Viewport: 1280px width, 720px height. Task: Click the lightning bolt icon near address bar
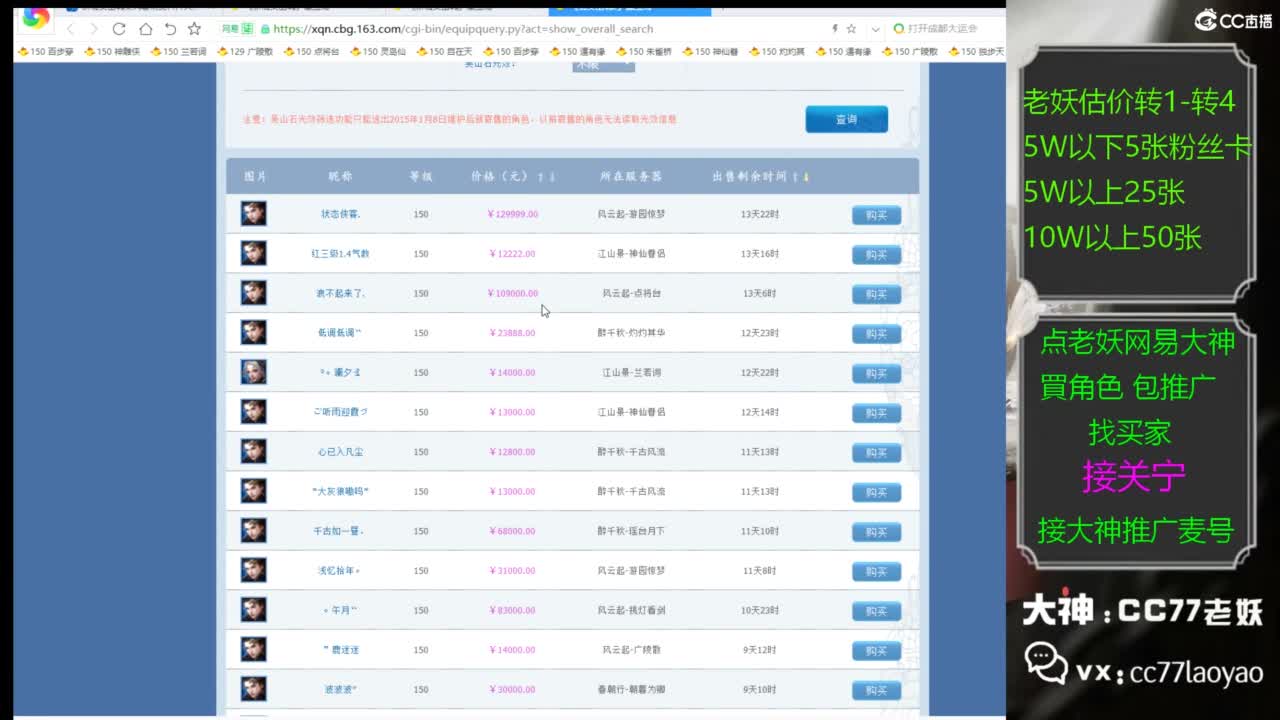point(835,29)
